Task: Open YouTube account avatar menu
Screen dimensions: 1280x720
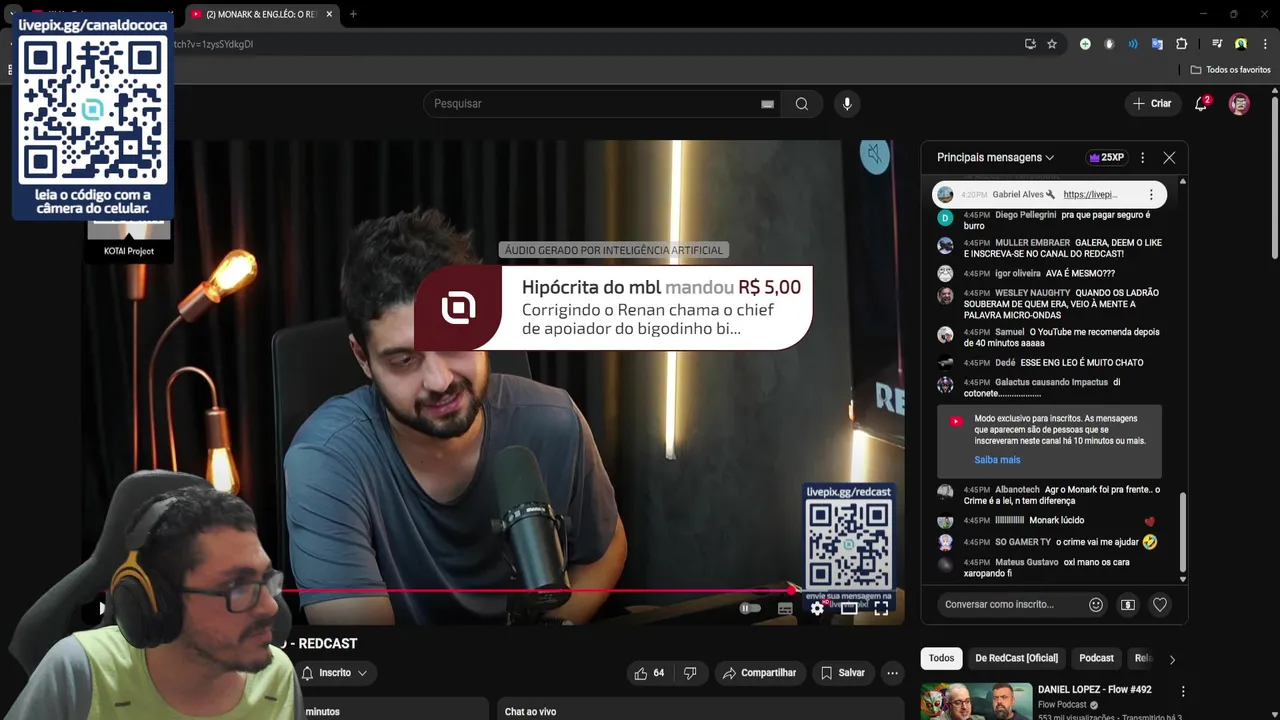Action: (x=1239, y=104)
